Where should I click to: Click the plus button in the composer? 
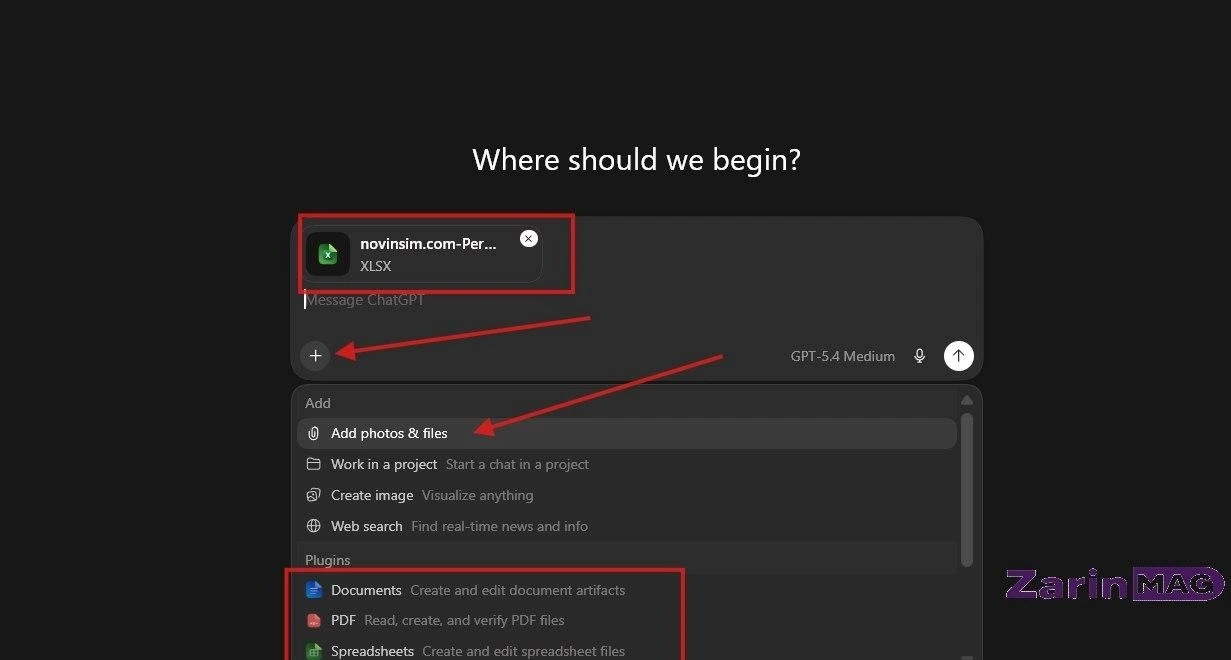315,355
